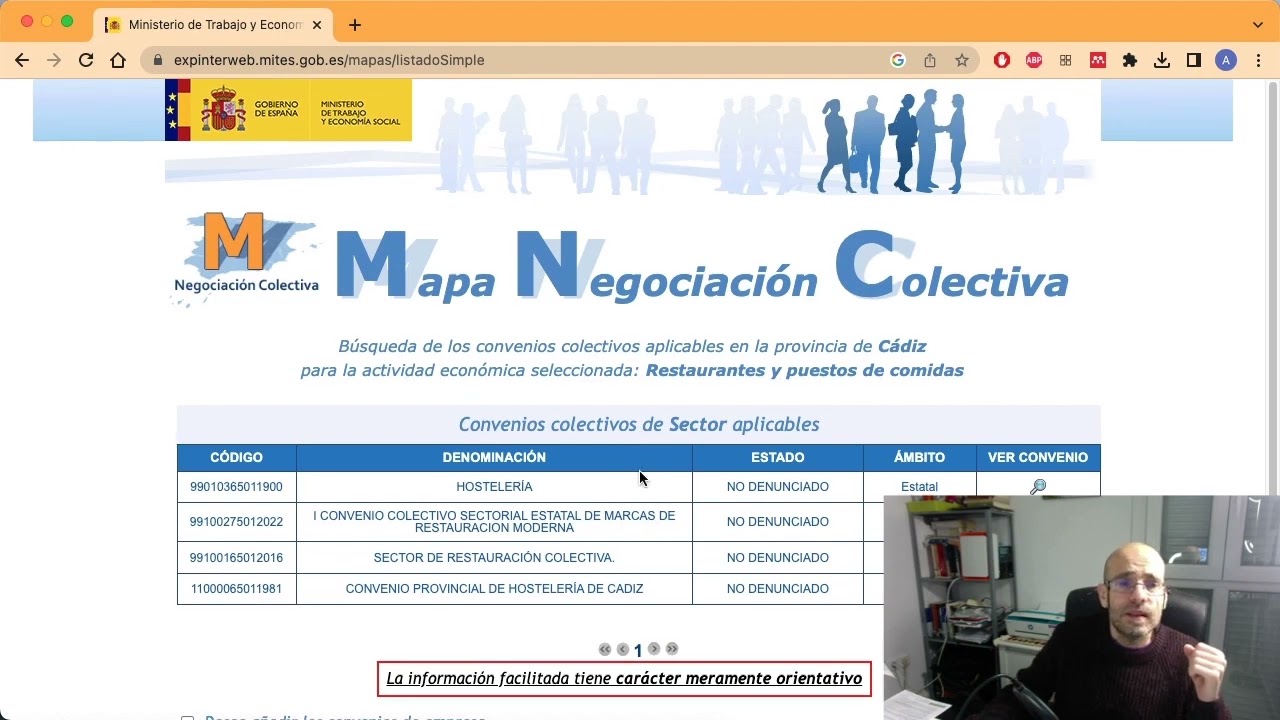
Task: Click I CONVENIO COLECTIVO SECTORIAL ESTATAL row text
Action: click(x=494, y=522)
